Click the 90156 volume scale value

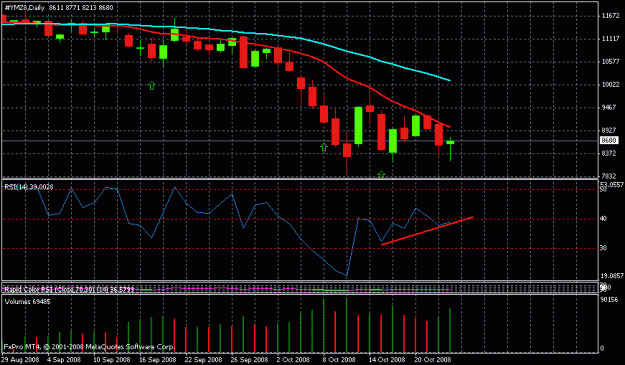tap(609, 299)
